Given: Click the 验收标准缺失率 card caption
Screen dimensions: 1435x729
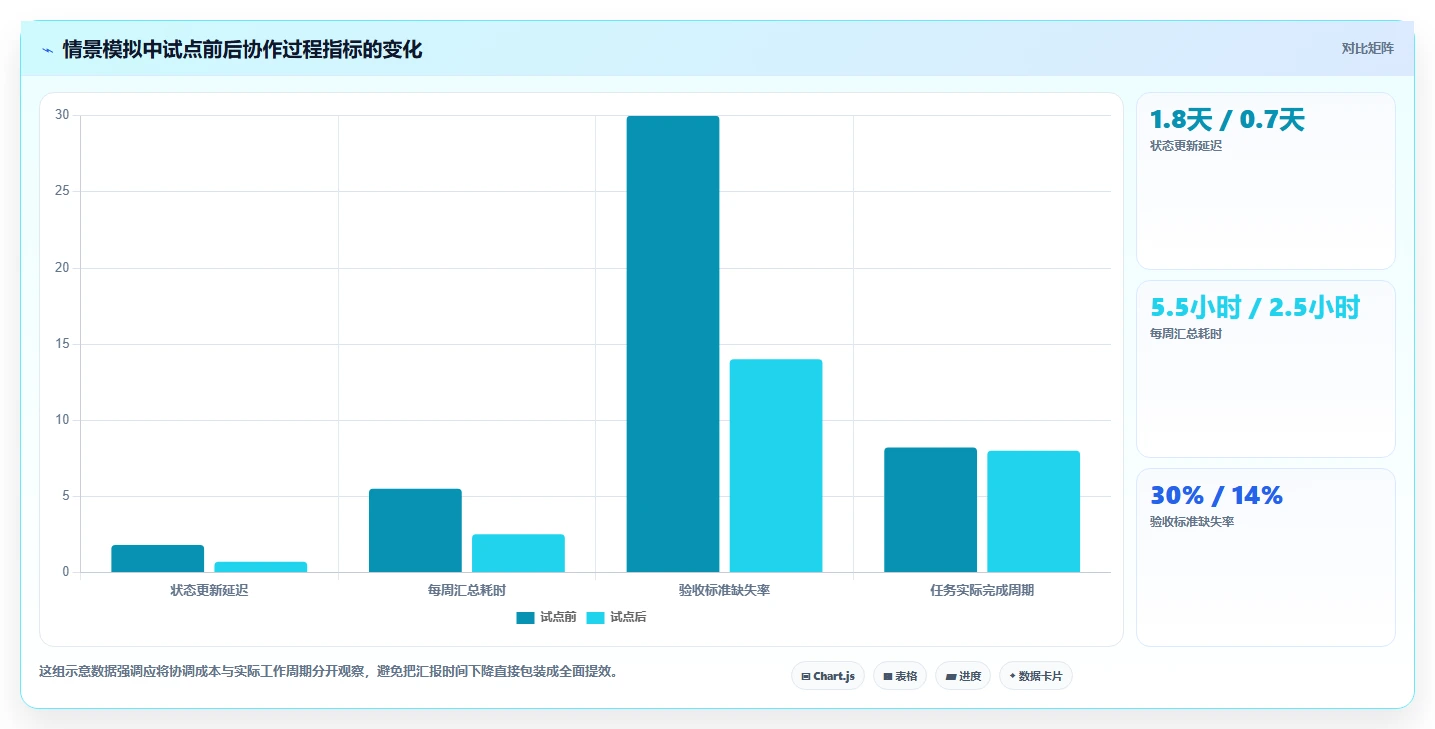Looking at the screenshot, I should point(1192,521).
